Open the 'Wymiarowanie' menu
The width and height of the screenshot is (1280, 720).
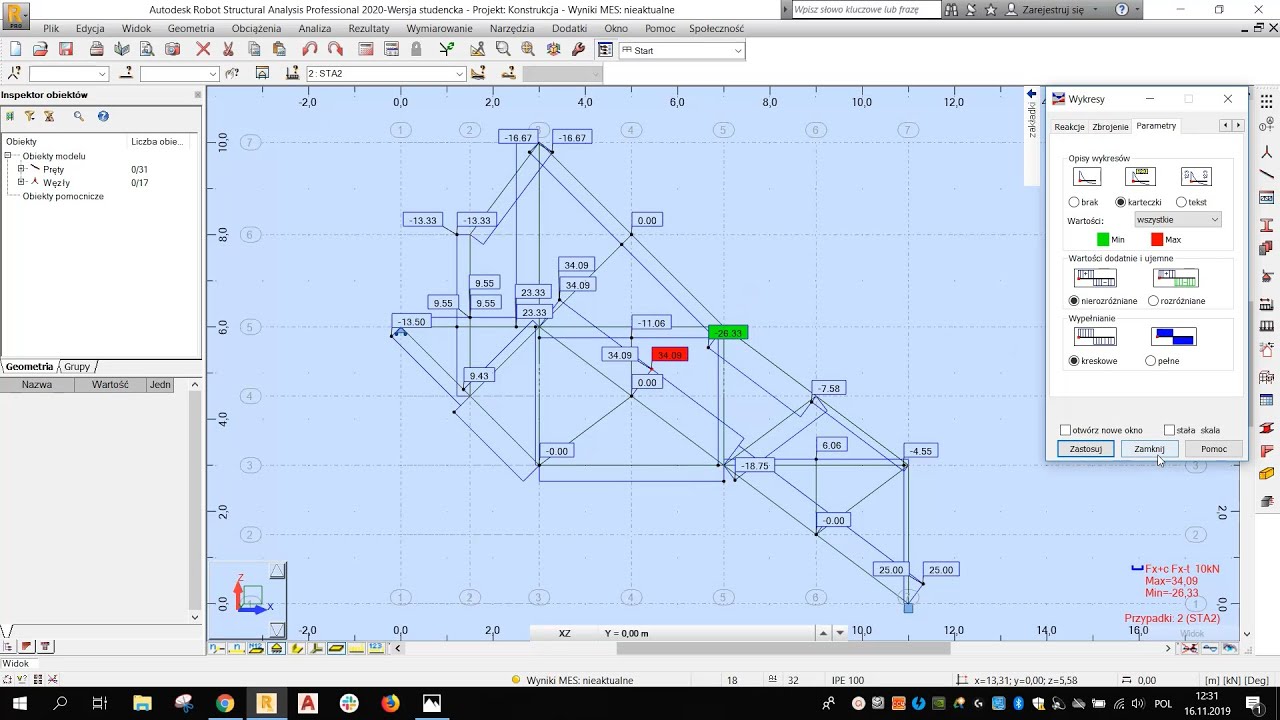click(x=439, y=29)
